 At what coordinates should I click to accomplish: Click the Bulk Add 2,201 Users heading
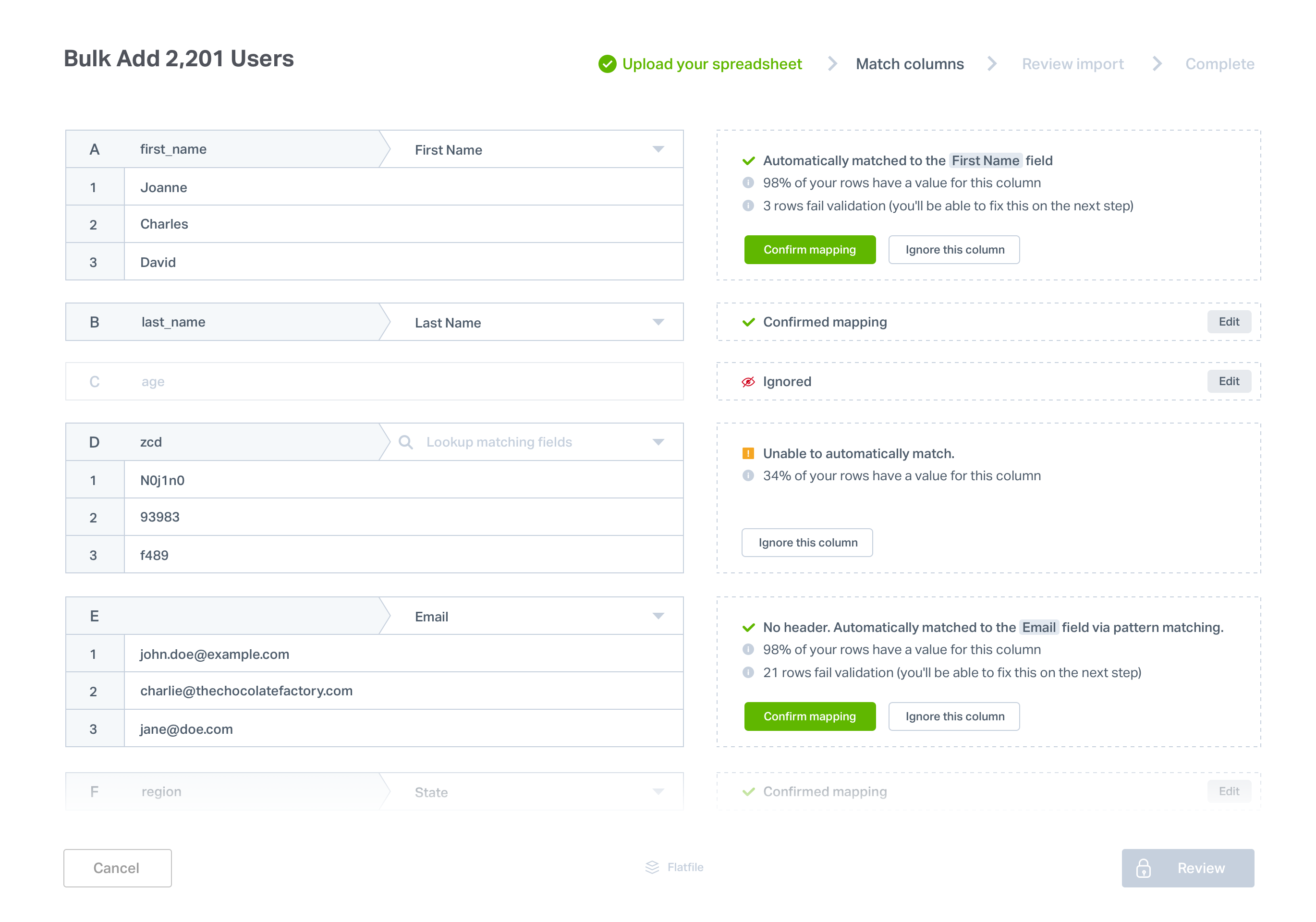(178, 59)
